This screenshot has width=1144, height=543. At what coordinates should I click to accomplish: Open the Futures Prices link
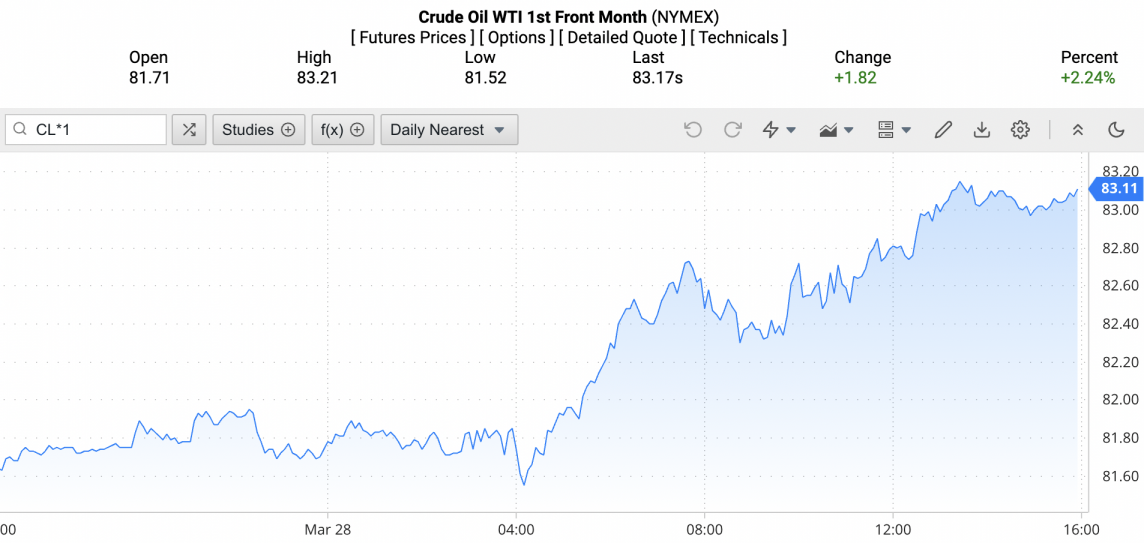[412, 37]
